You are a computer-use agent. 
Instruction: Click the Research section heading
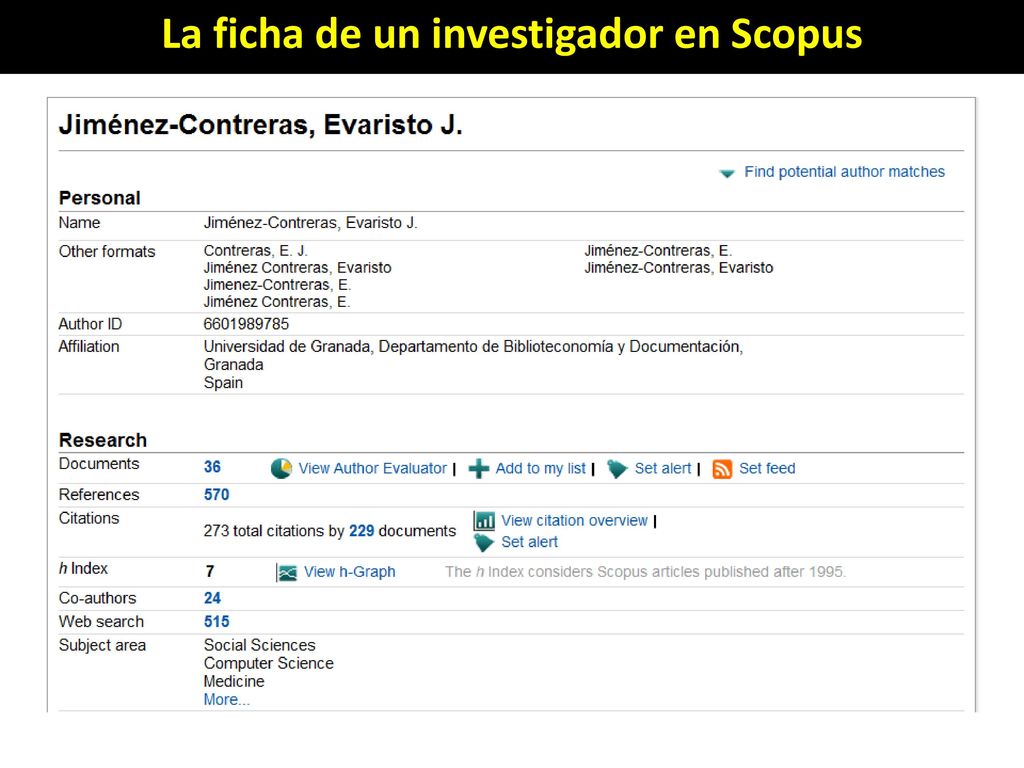103,440
